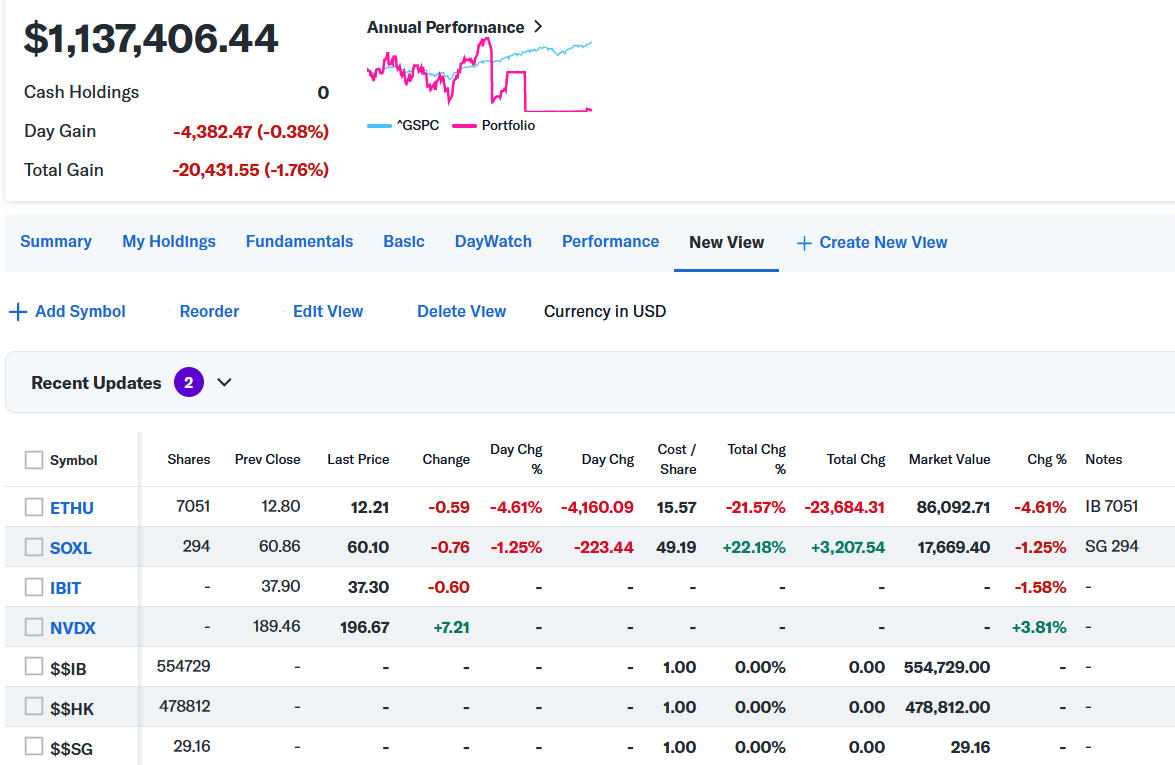Open the SOXL ticker link
1175x765 pixels.
coord(71,548)
